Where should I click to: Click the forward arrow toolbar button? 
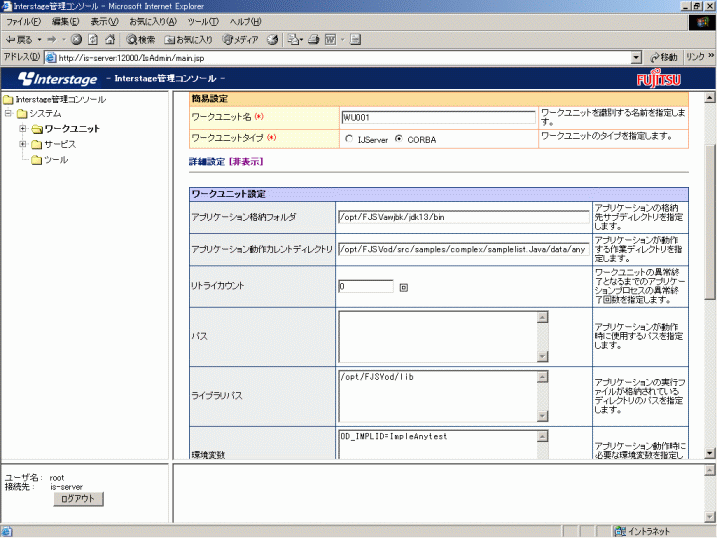click(51, 40)
